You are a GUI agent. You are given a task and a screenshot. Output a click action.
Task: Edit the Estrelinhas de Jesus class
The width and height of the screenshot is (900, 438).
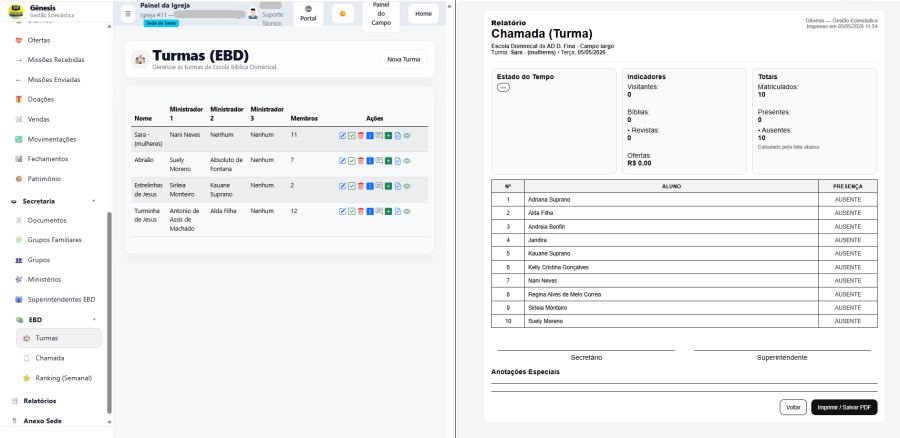[343, 186]
